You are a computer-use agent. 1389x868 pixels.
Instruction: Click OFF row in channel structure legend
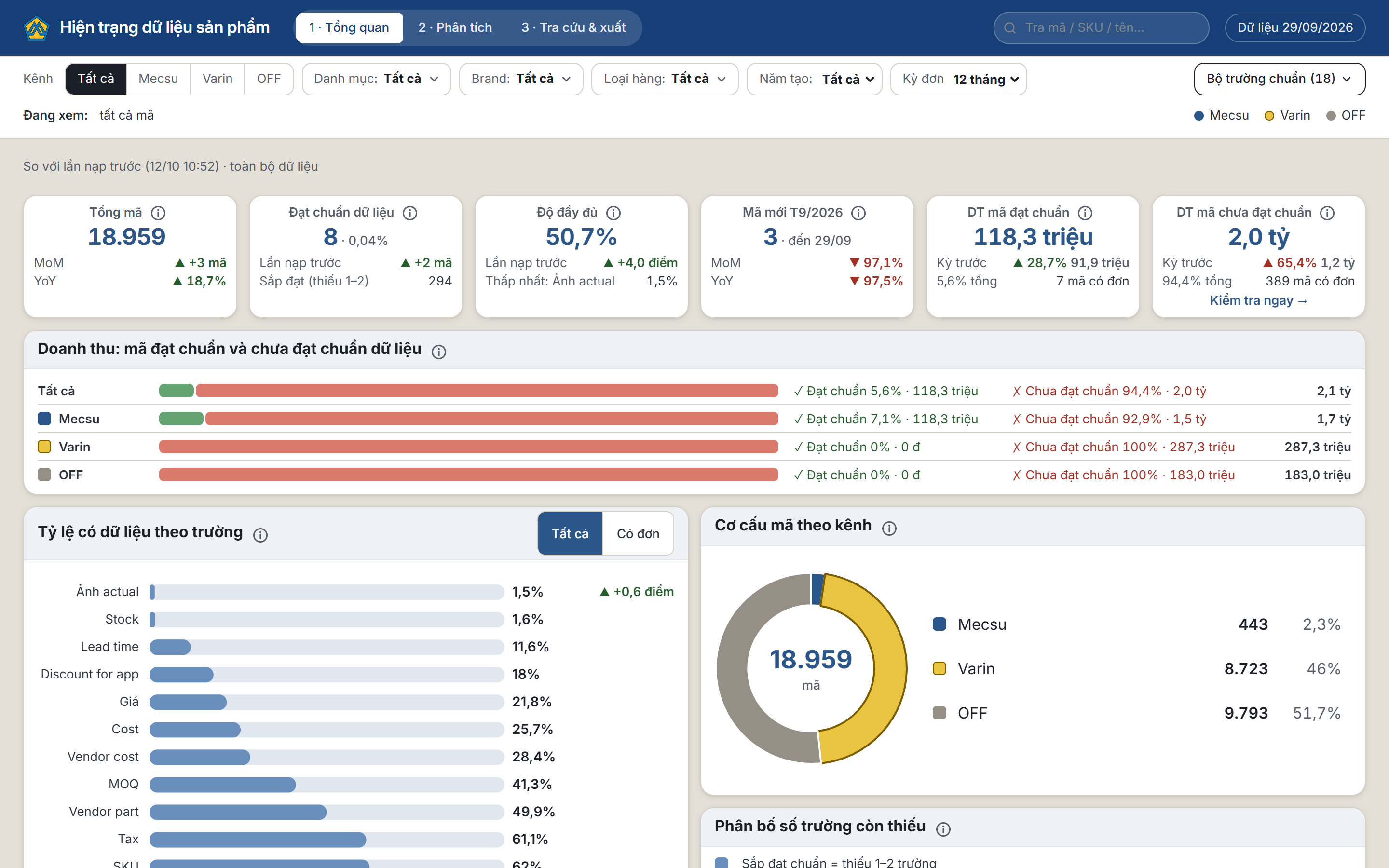(1136, 713)
